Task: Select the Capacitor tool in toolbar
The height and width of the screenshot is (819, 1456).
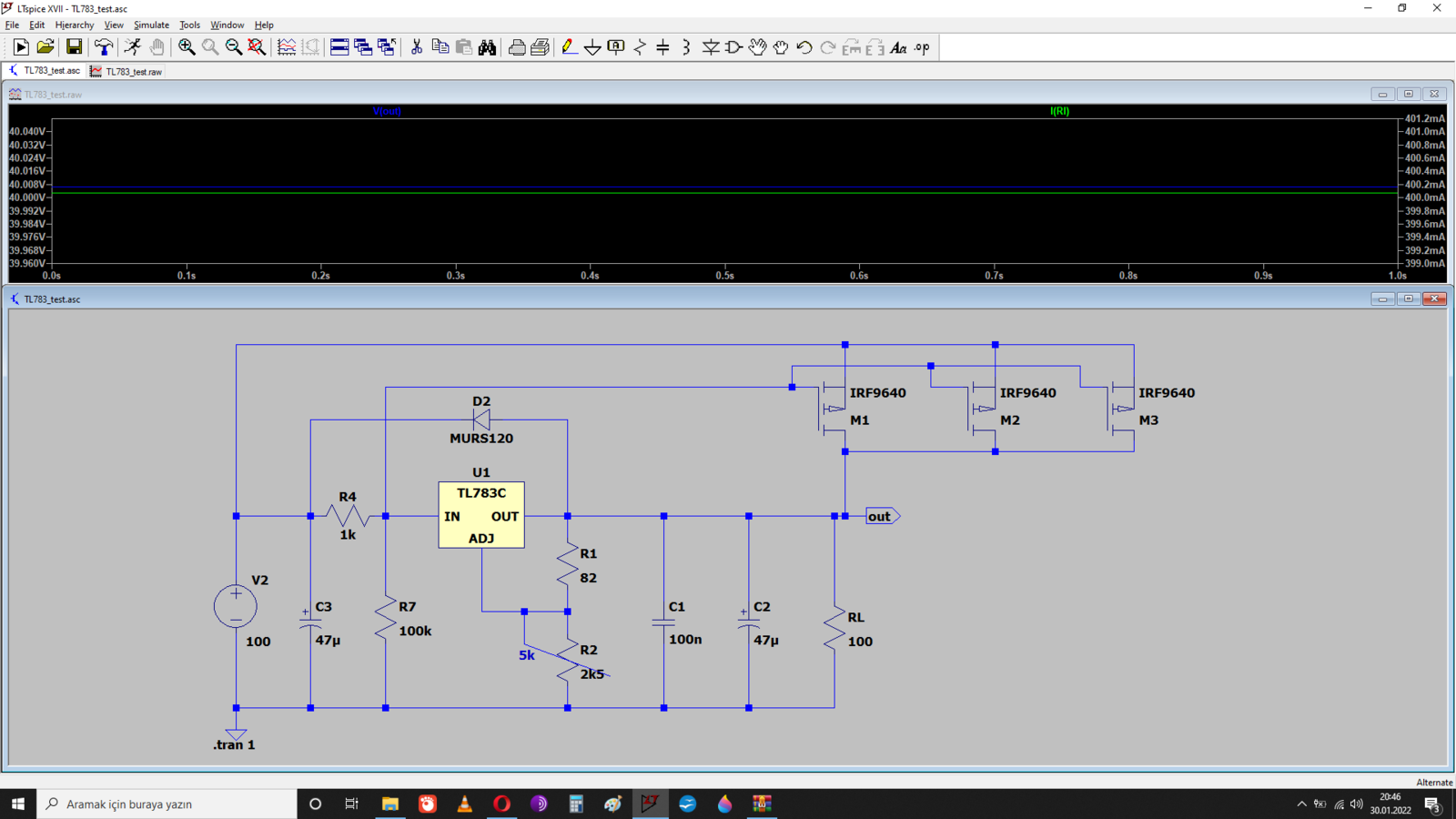Action: pos(663,47)
